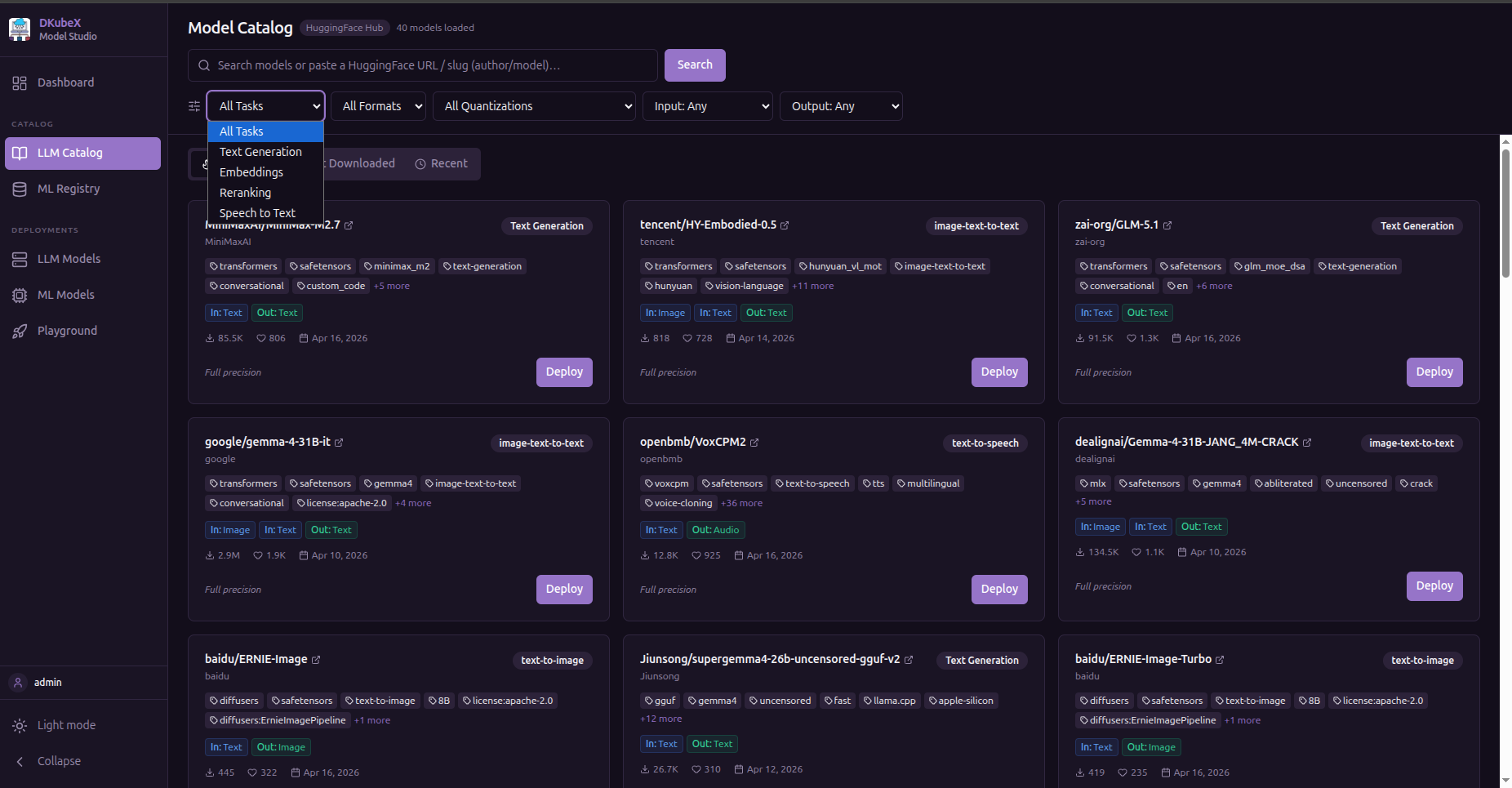This screenshot has width=1512, height=788.
Task: Open ML Registry in the sidebar
Action: click(82, 189)
